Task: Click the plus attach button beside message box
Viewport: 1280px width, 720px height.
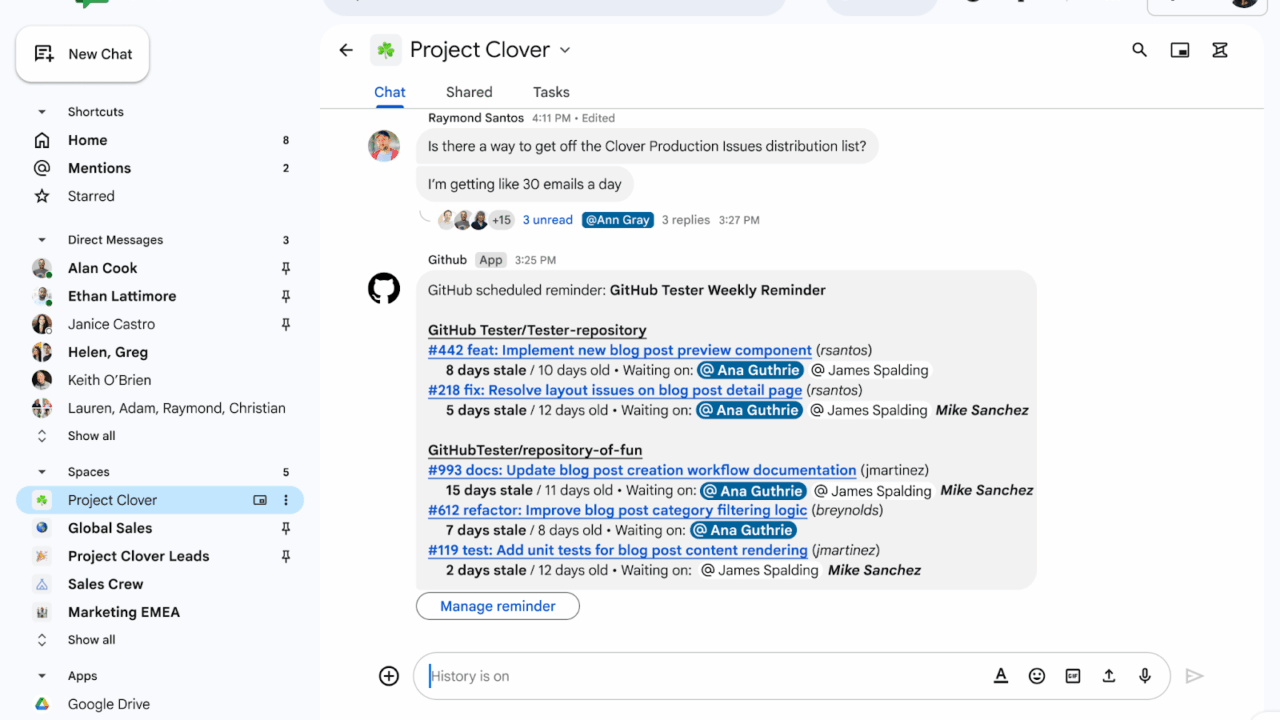Action: click(x=389, y=676)
